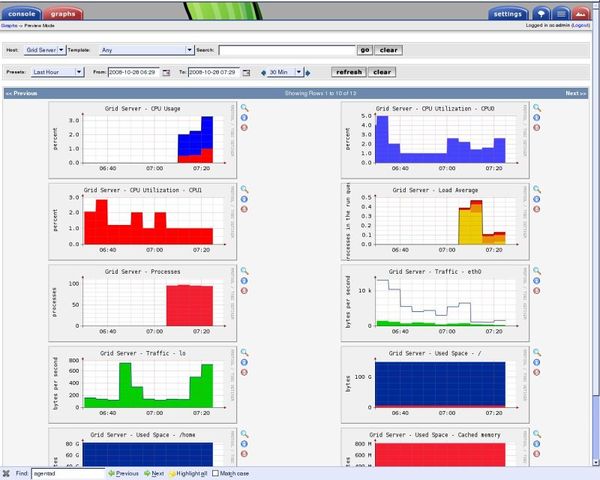Open the Presets dropdown showing Last Hour

(58, 72)
